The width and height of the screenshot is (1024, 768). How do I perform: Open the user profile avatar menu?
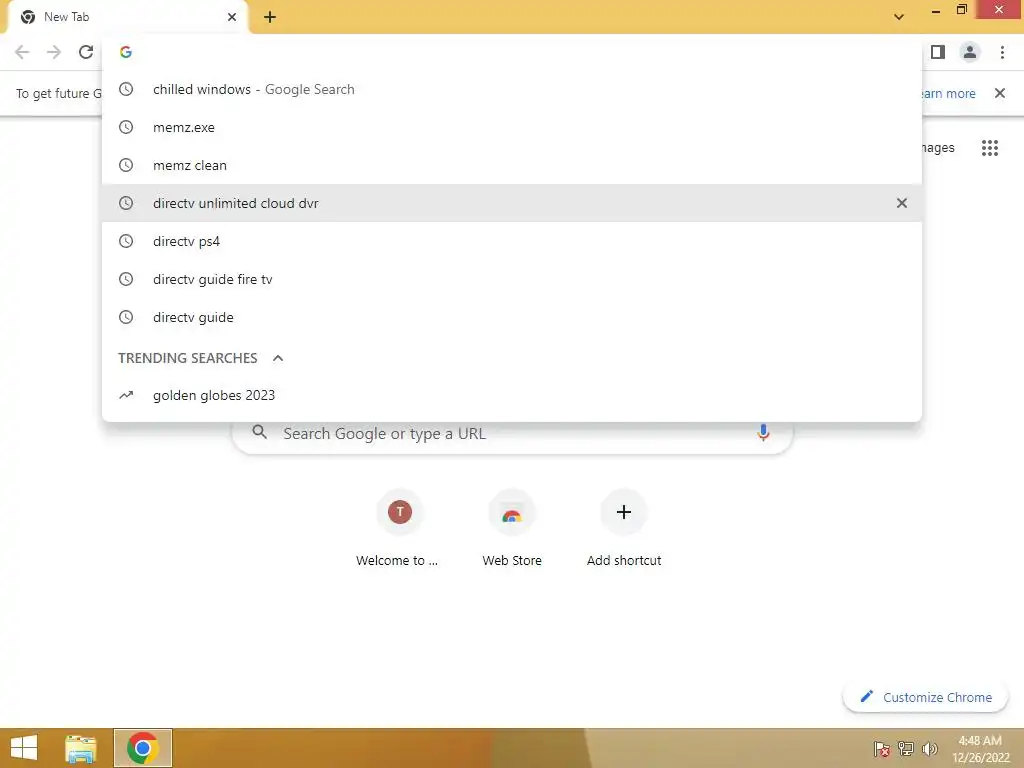coord(970,52)
